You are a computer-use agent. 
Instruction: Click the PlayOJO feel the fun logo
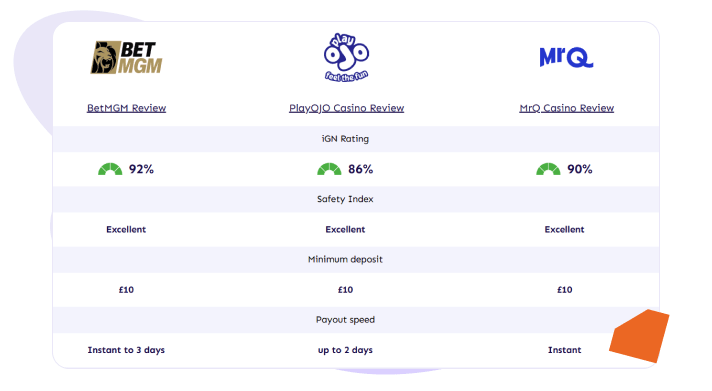(x=346, y=58)
